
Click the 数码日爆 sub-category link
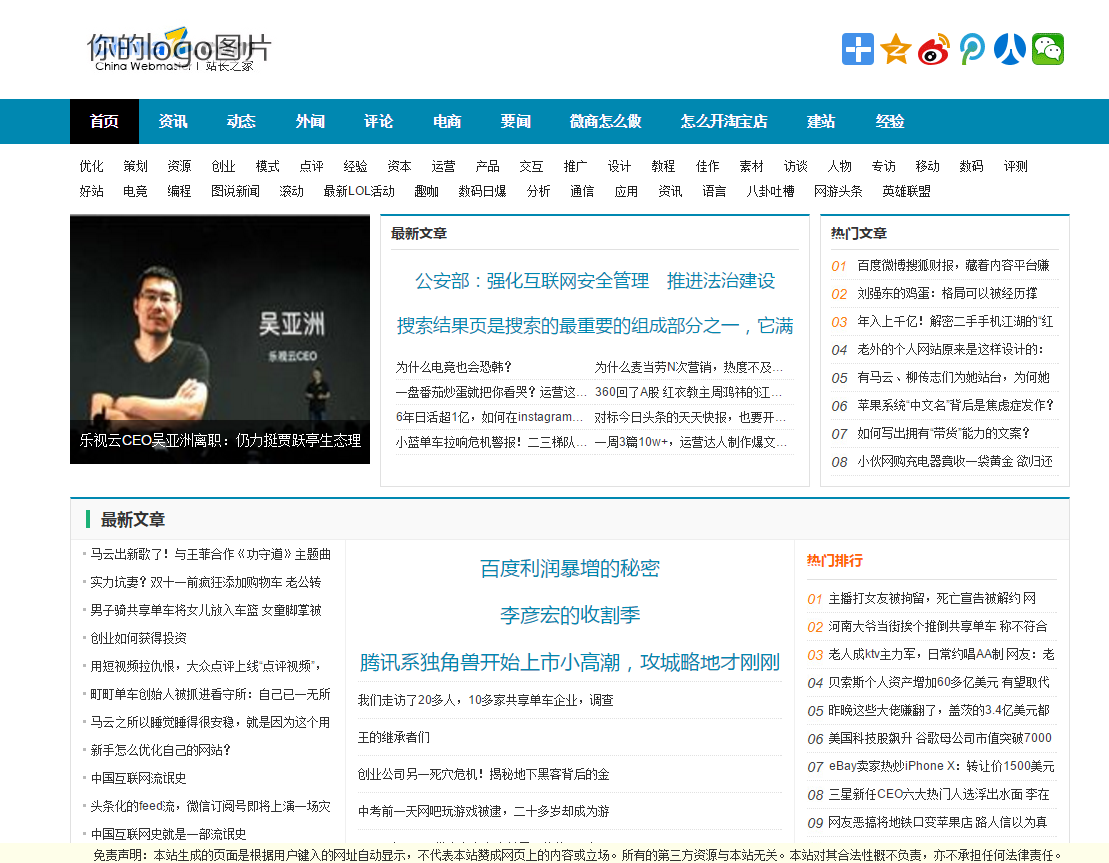(x=482, y=191)
